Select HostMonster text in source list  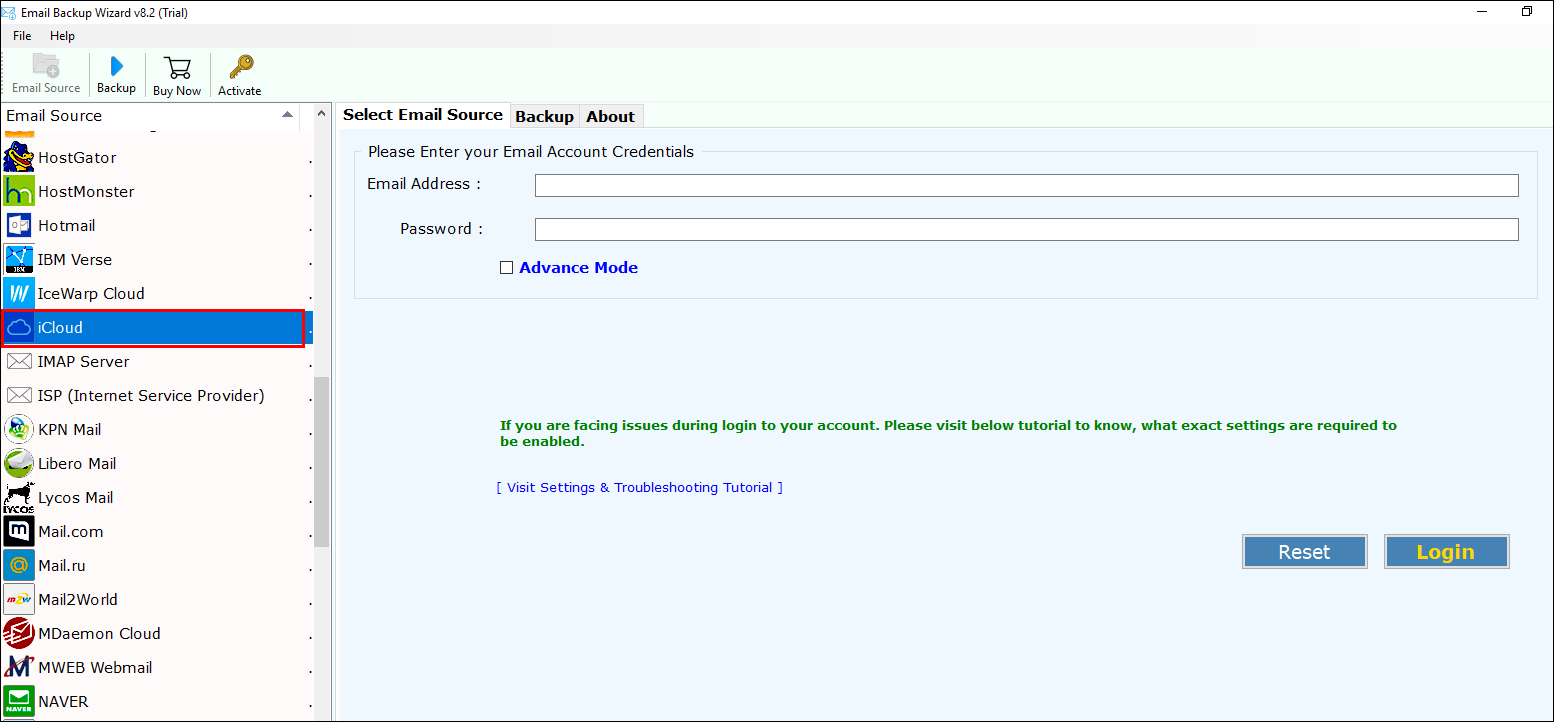coord(86,192)
